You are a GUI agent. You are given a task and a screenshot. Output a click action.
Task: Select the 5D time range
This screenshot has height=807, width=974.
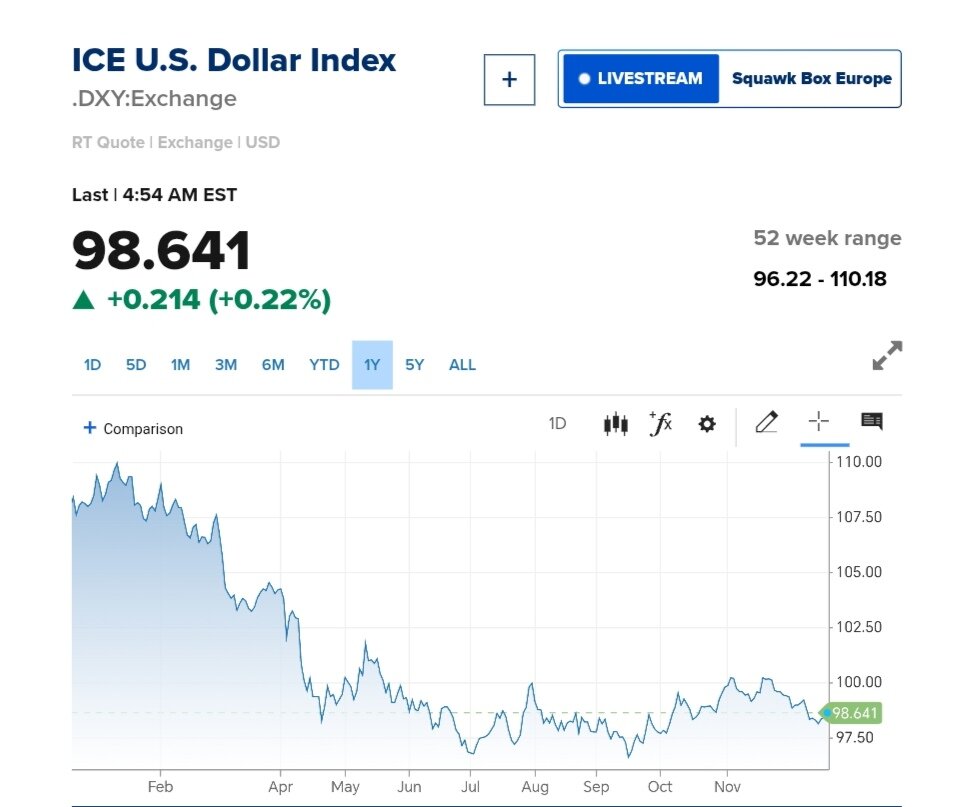(x=136, y=365)
